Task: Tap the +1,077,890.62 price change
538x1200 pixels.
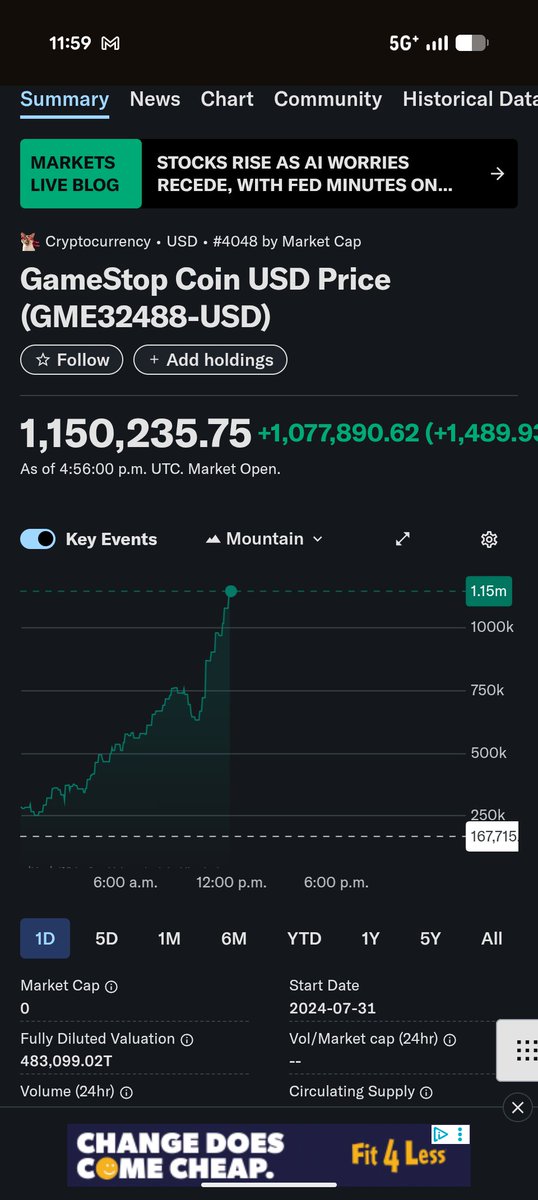Action: 338,434
